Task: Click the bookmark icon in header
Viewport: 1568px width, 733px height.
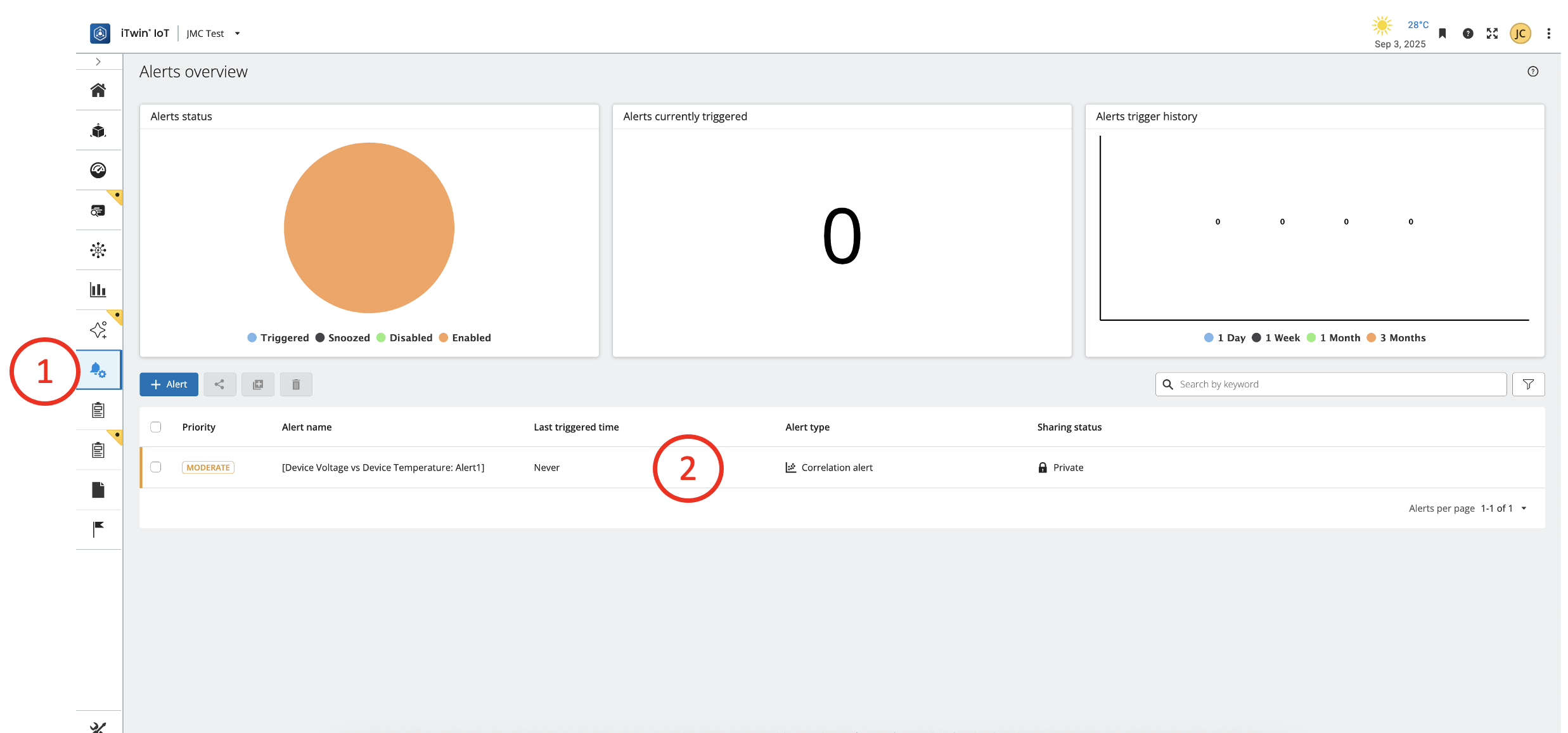Action: tap(1443, 34)
